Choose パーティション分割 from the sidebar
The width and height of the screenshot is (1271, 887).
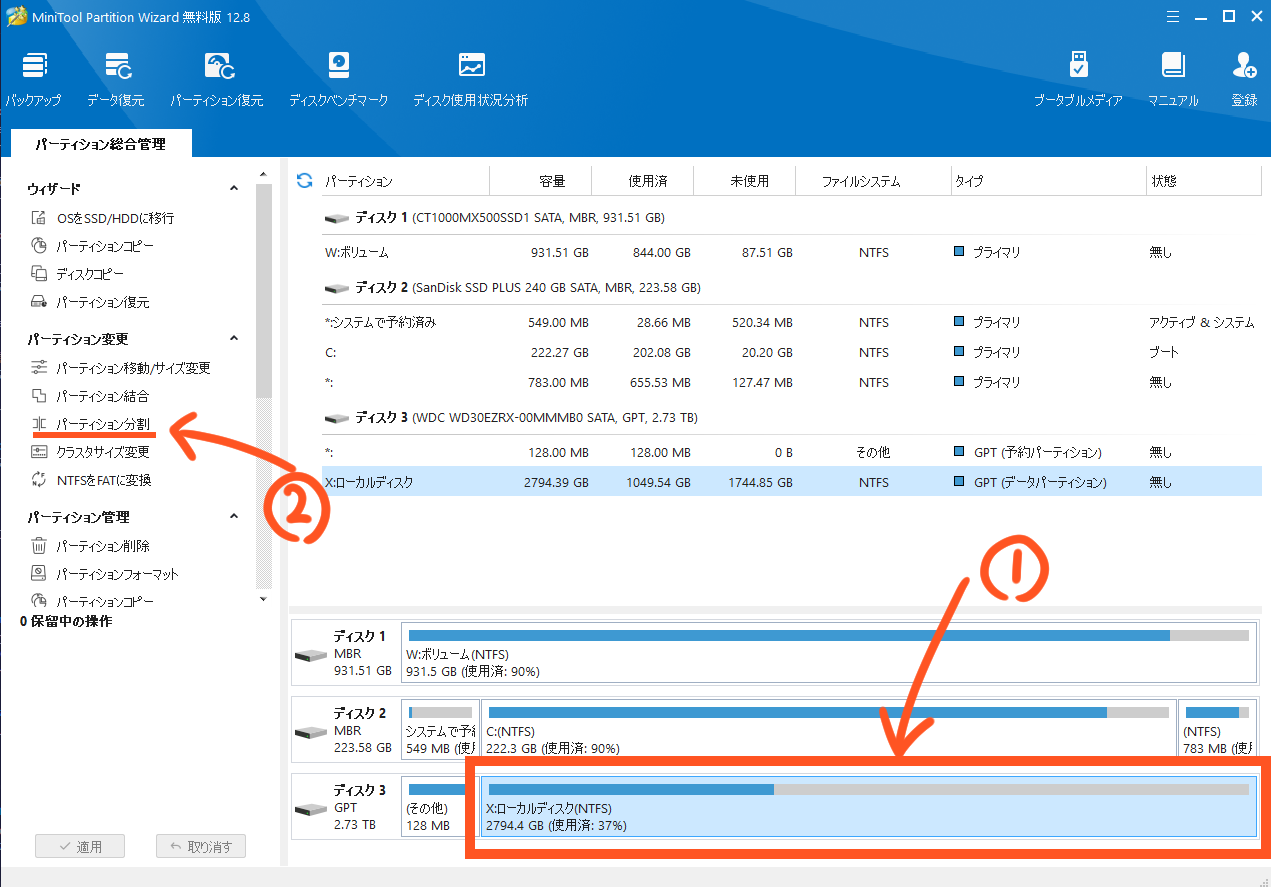(x=102, y=424)
